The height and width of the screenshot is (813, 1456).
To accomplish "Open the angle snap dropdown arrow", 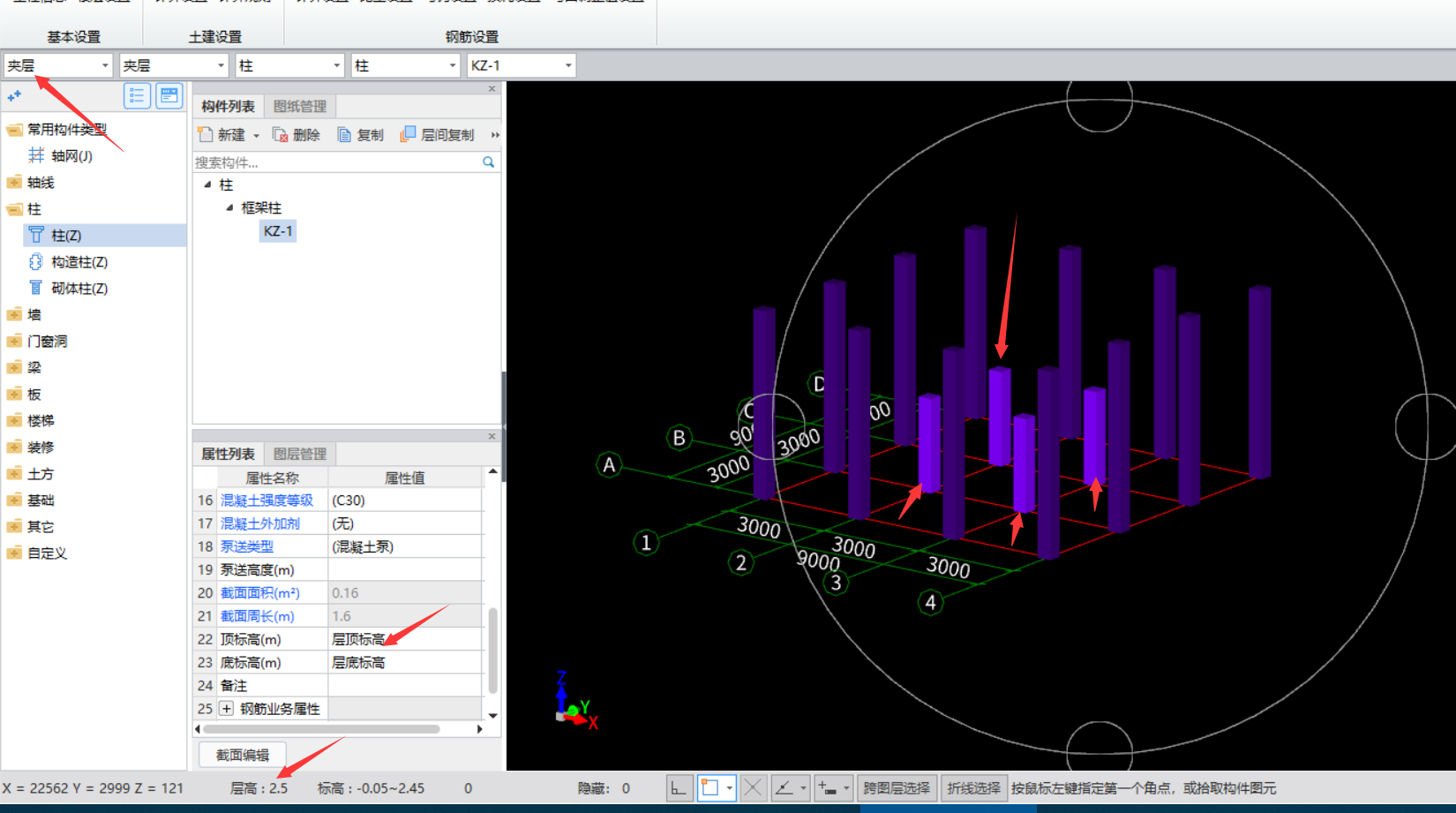I will tap(803, 787).
